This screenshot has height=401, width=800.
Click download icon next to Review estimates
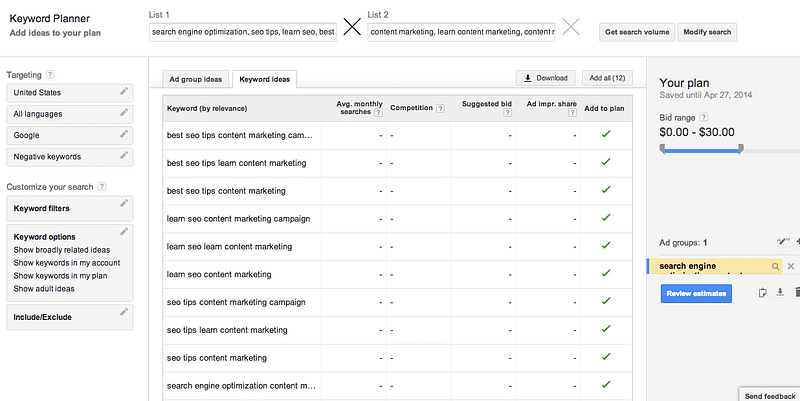click(x=779, y=292)
